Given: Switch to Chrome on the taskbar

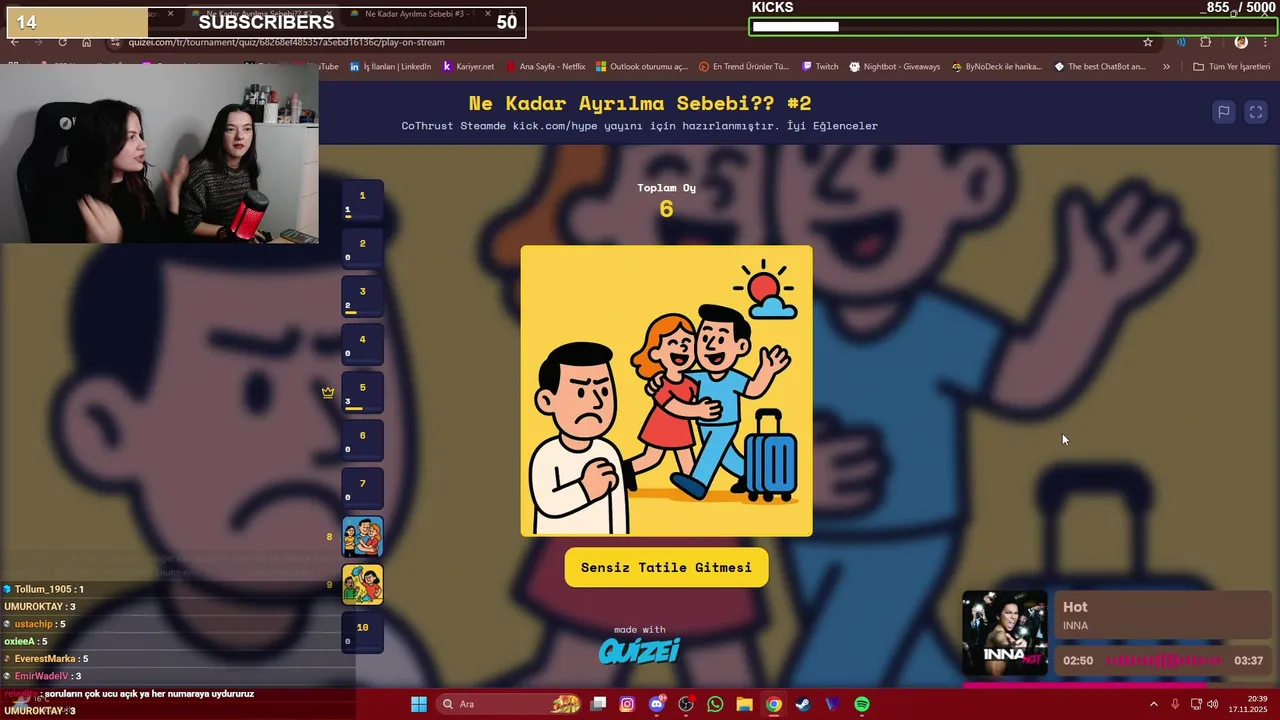Looking at the screenshot, I should [774, 704].
